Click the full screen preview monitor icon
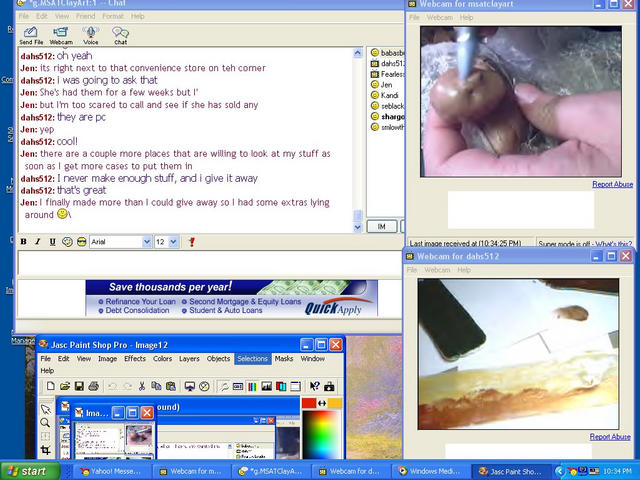The width and height of the screenshot is (640, 480). (190, 386)
